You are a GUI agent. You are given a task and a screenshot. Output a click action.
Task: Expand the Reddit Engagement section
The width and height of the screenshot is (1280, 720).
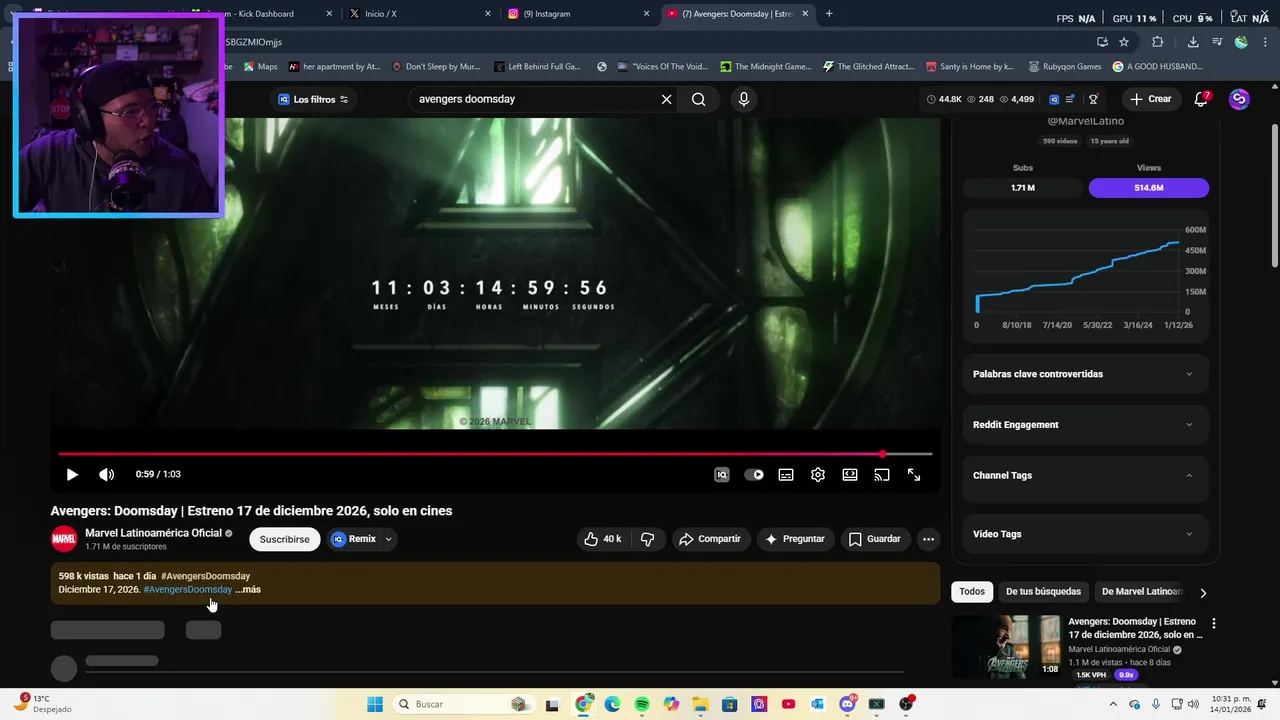coord(1085,425)
